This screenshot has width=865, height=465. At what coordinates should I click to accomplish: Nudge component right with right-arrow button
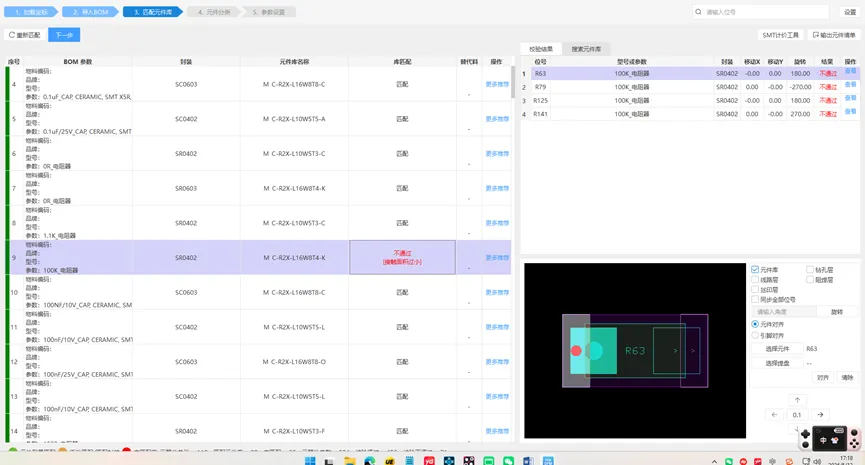pyautogui.click(x=820, y=414)
